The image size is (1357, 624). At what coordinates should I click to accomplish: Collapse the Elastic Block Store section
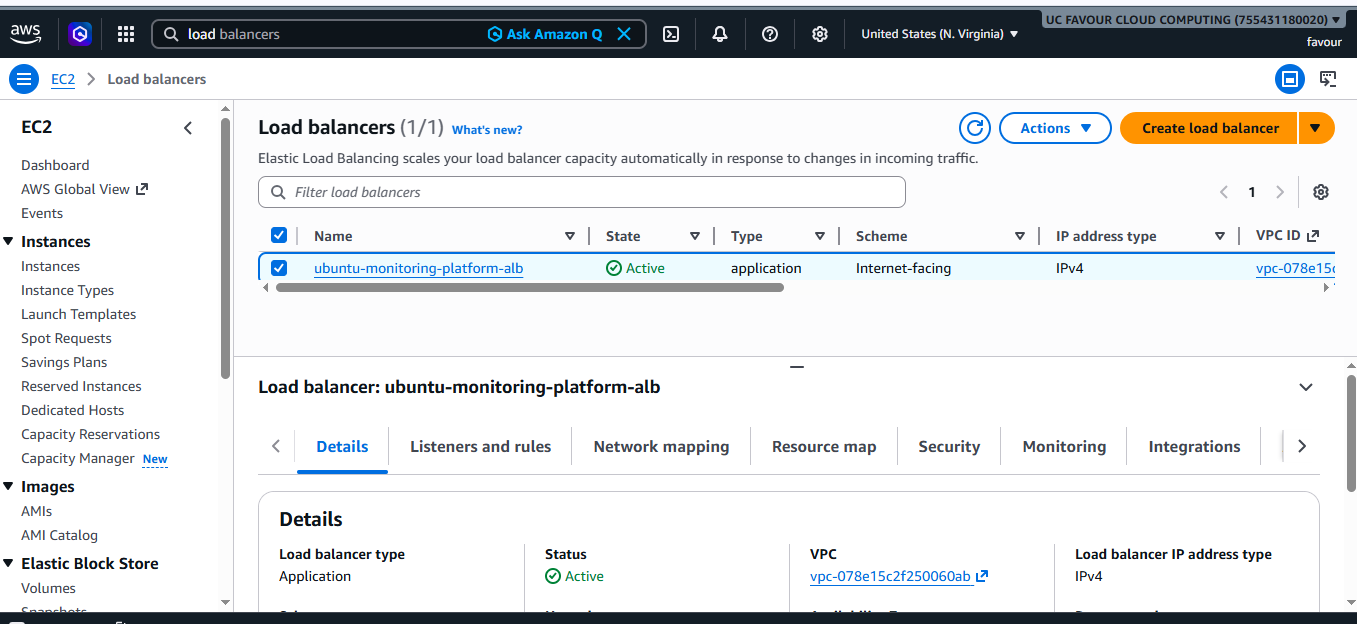pos(8,563)
